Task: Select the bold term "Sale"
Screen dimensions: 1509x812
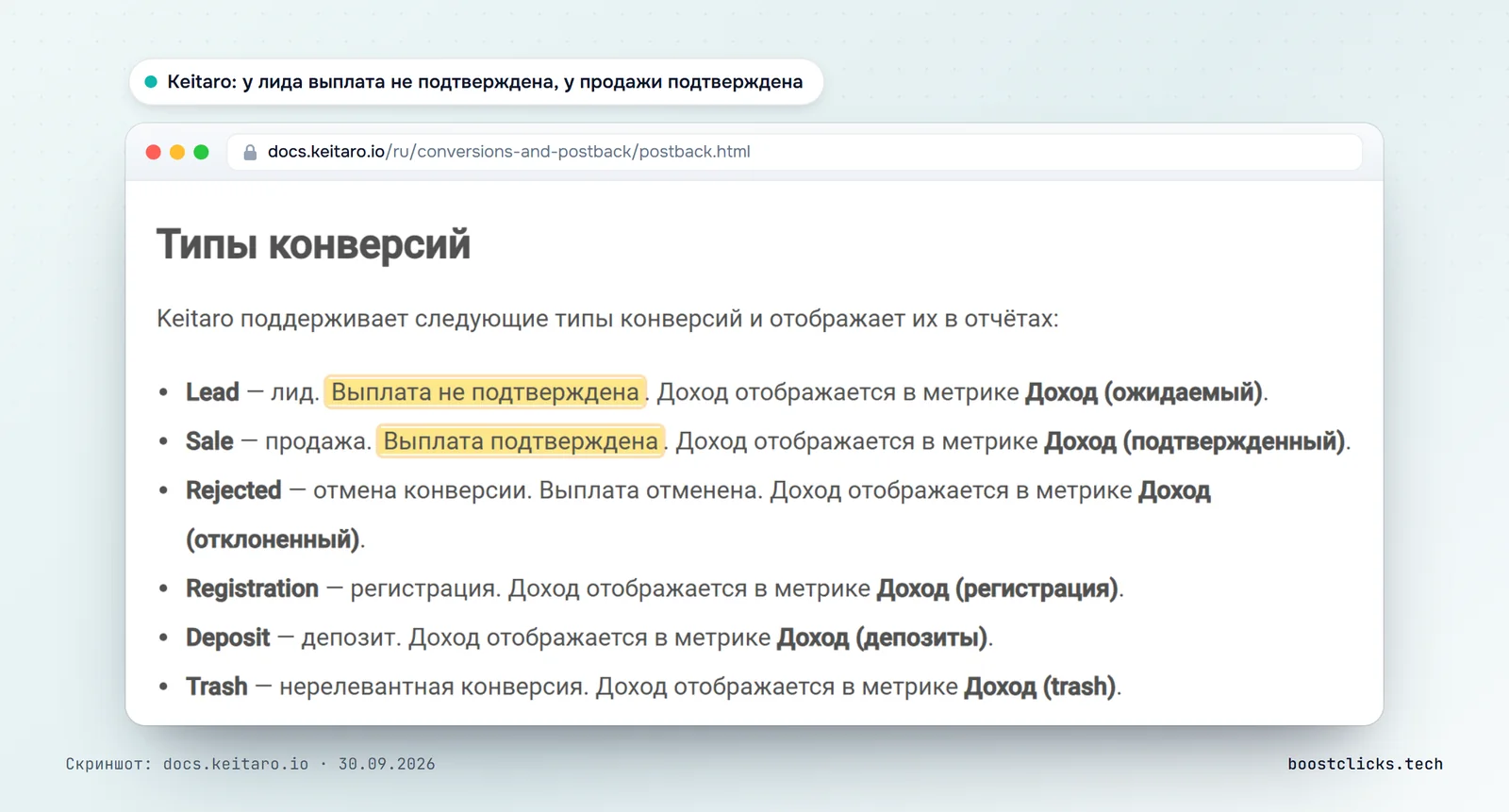Action: [x=209, y=441]
